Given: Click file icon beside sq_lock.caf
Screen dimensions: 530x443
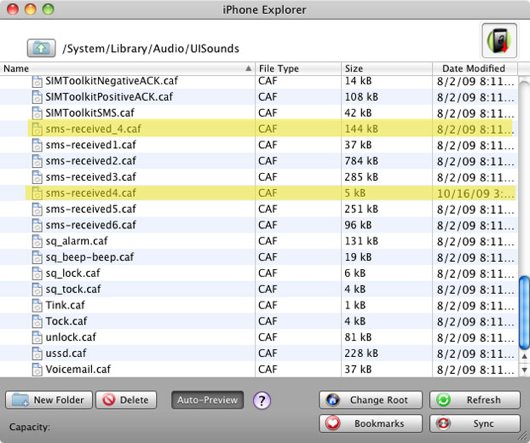Looking at the screenshot, I should click(37, 273).
